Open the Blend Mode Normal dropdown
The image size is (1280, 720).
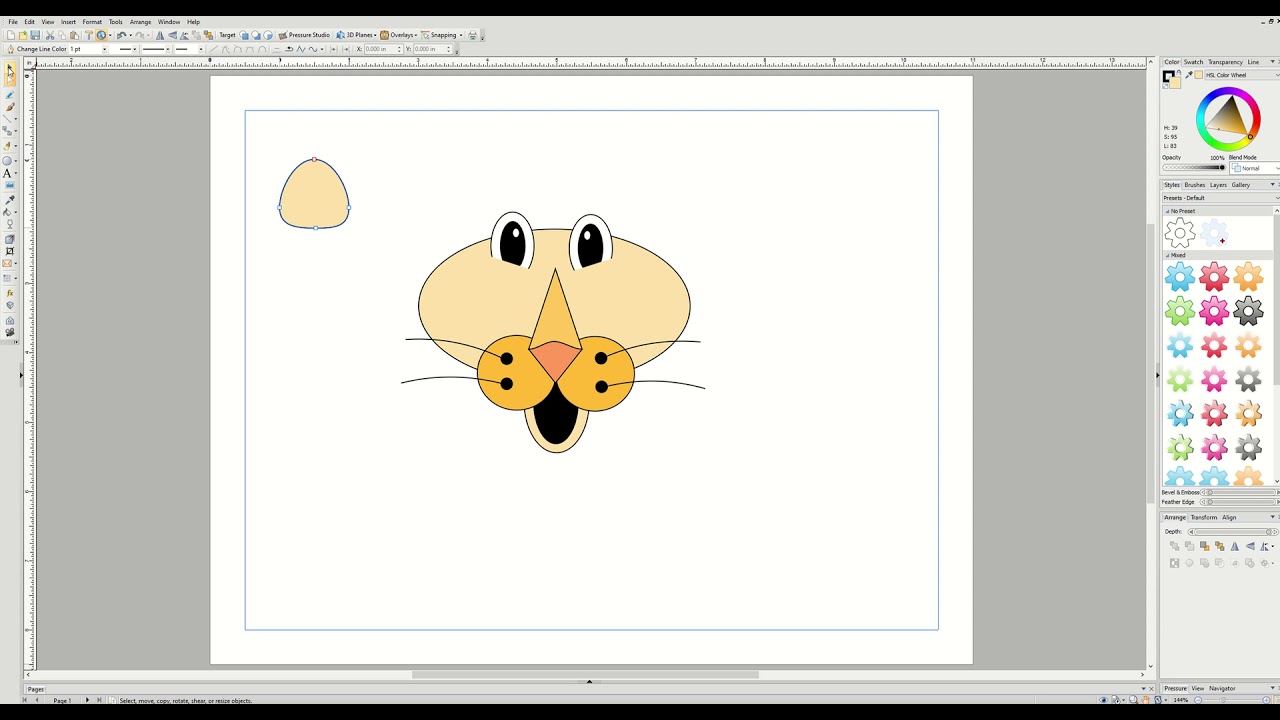(x=1254, y=168)
